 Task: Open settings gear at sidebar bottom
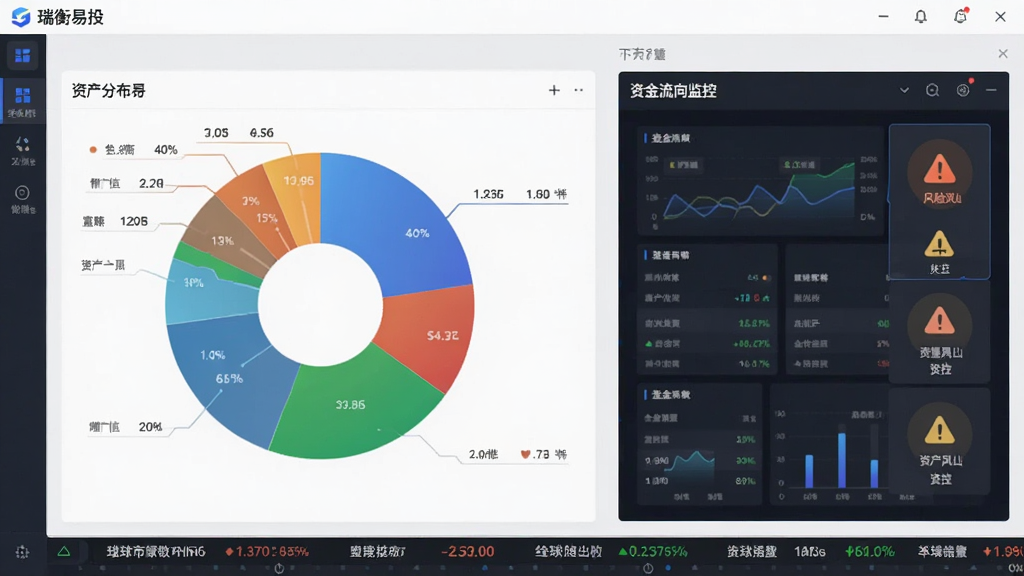click(x=22, y=552)
